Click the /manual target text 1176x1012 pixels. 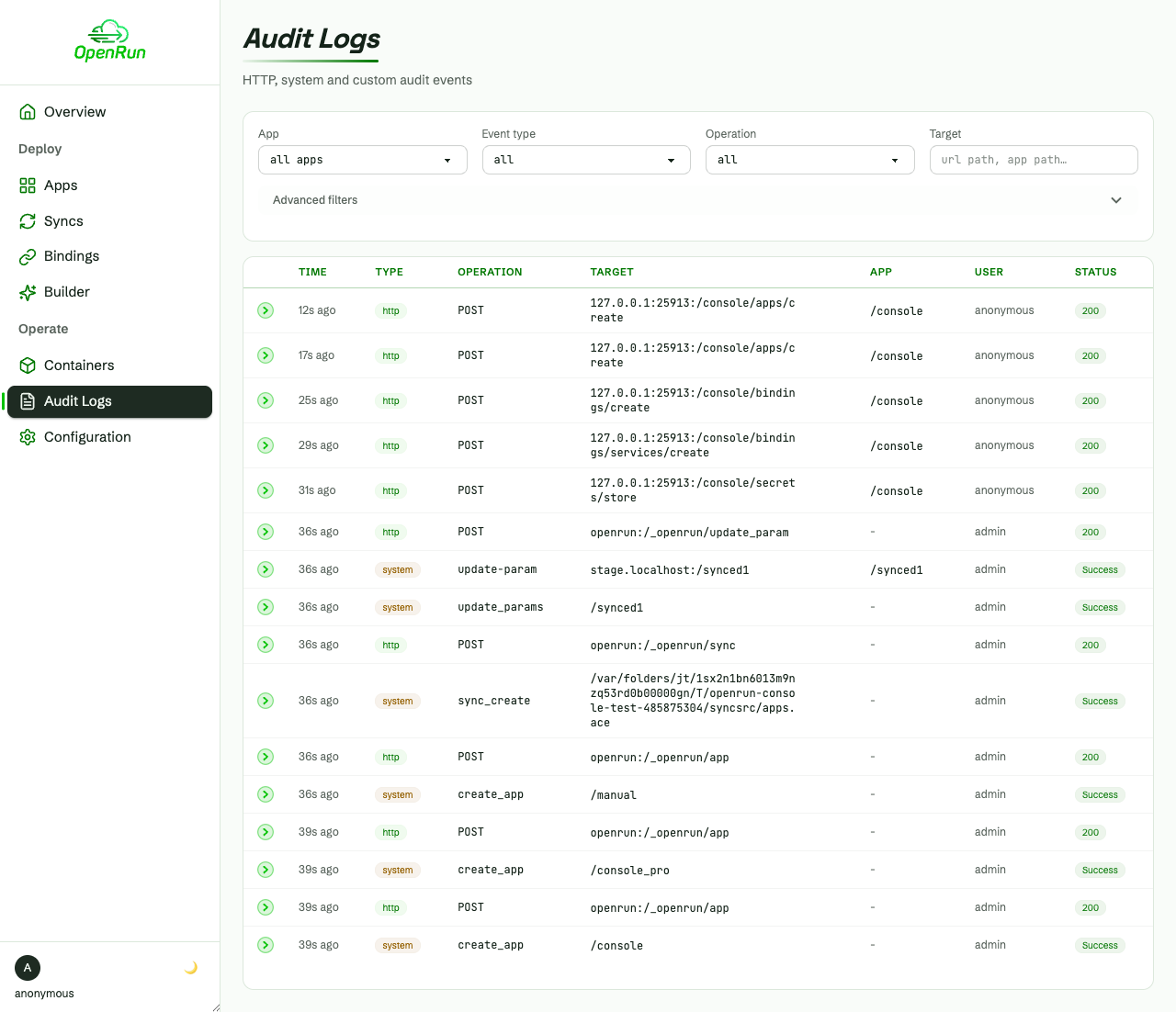614,795
